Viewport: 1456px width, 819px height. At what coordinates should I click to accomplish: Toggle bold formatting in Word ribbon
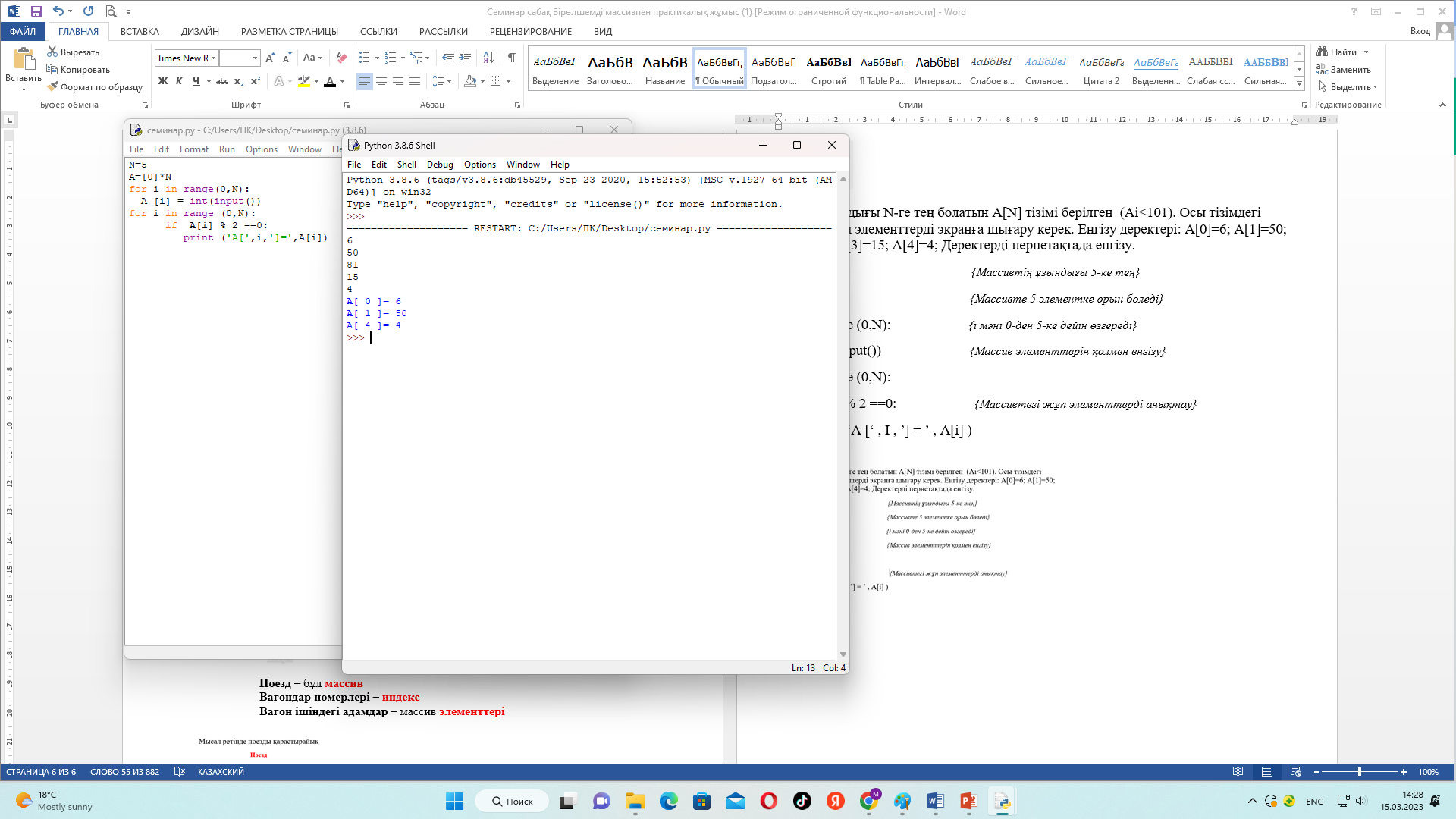[x=162, y=81]
